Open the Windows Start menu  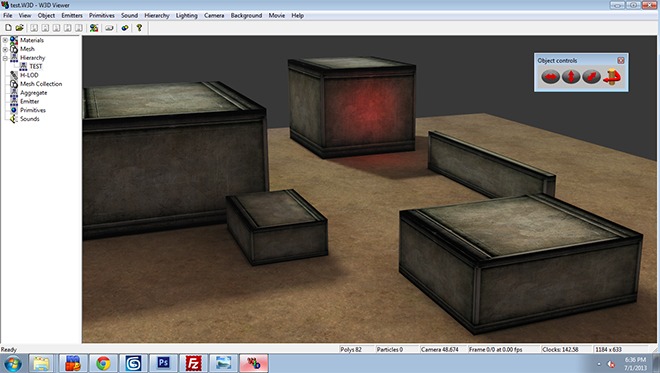coord(12,364)
